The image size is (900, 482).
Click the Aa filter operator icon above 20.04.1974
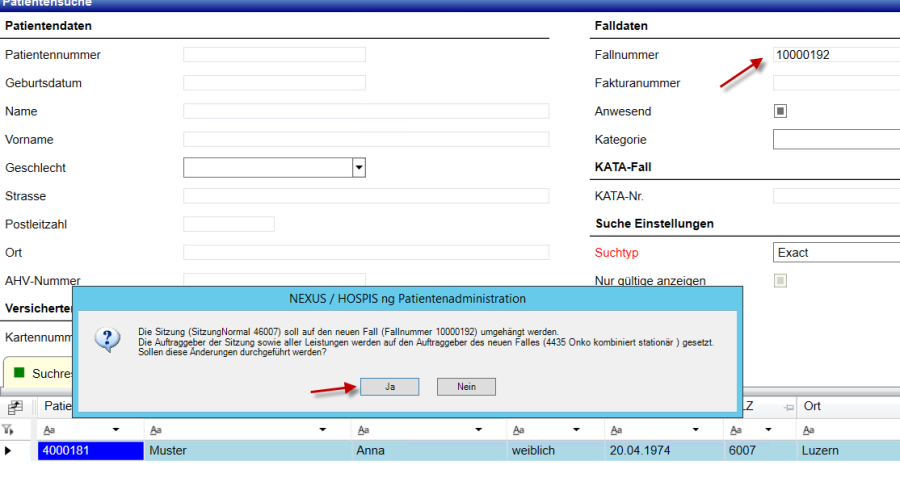[616, 430]
